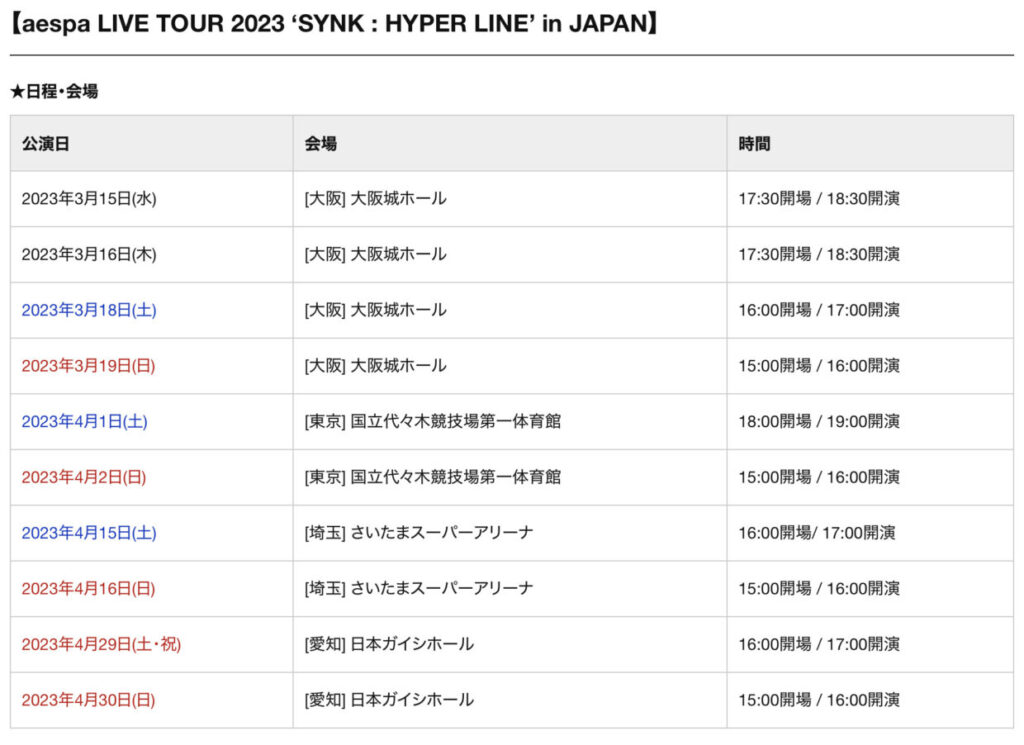1024x745 pixels.
Task: Click the blue 2023年4月15日(土) date
Action: 89,533
